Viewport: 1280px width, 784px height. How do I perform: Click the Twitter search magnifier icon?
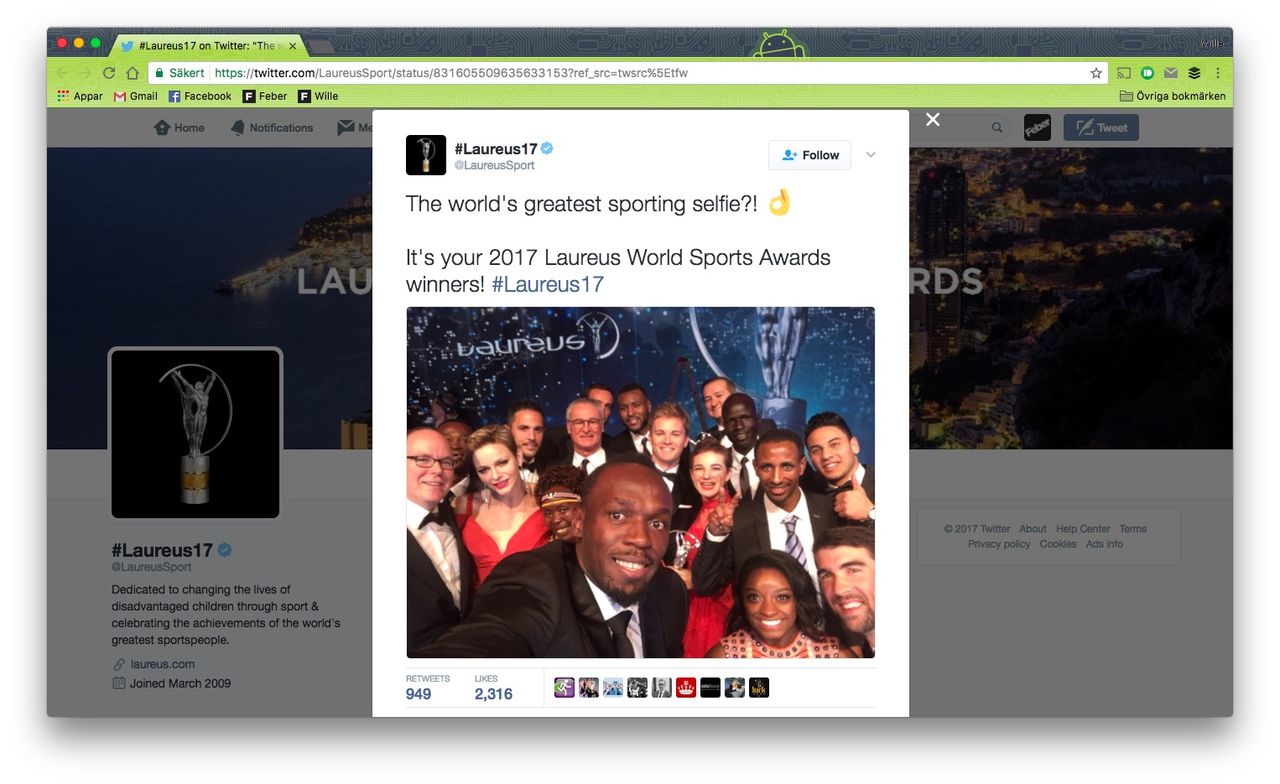(997, 128)
